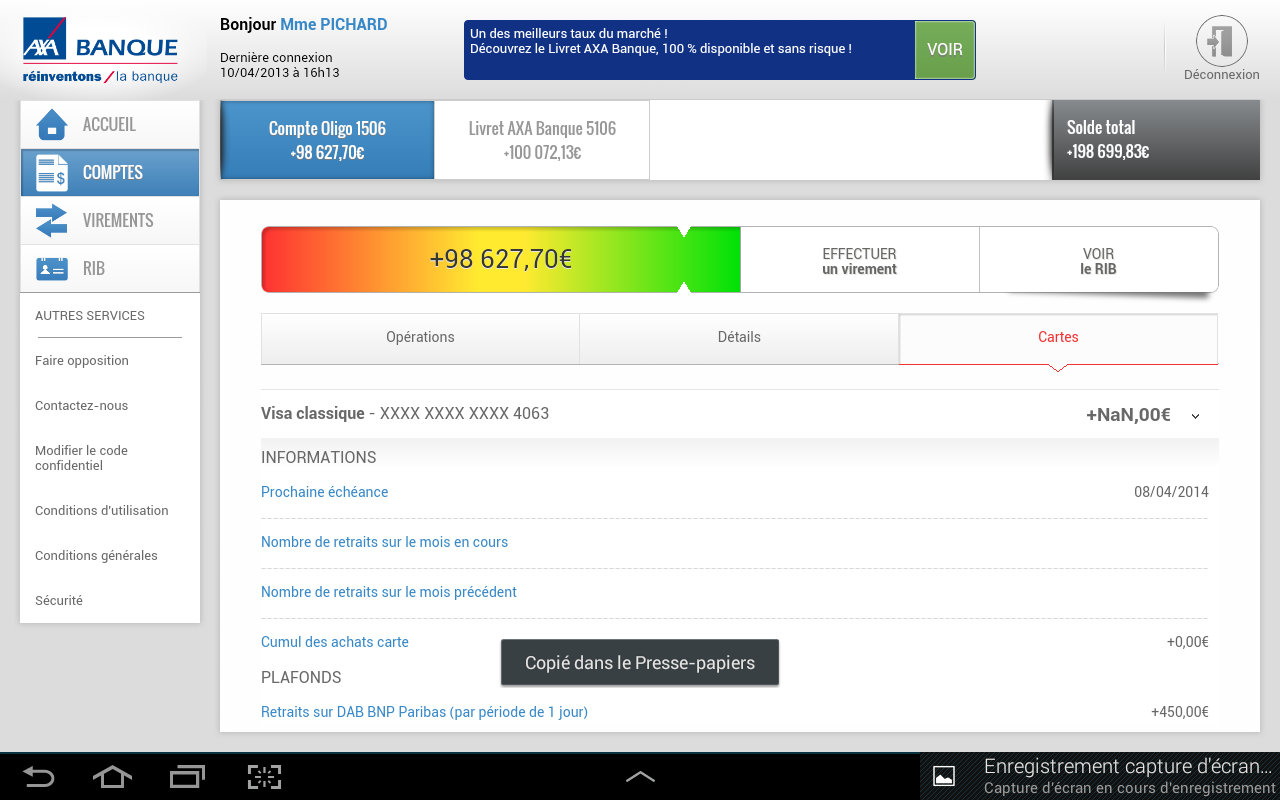
Task: Click the Solde total box
Action: coord(1155,140)
